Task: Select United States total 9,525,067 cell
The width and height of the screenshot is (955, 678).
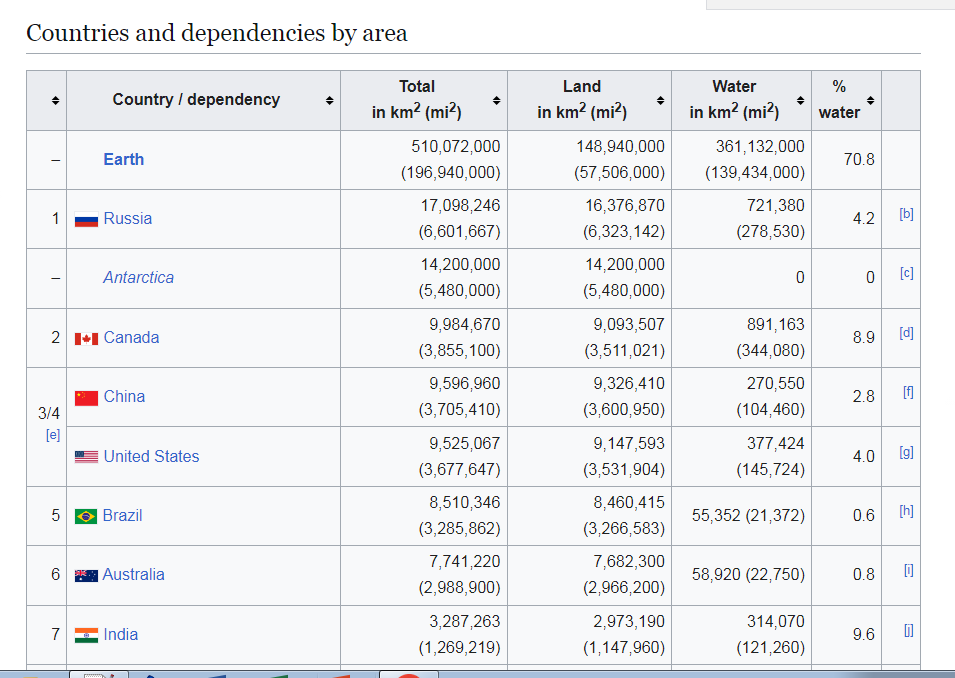Action: tap(424, 456)
